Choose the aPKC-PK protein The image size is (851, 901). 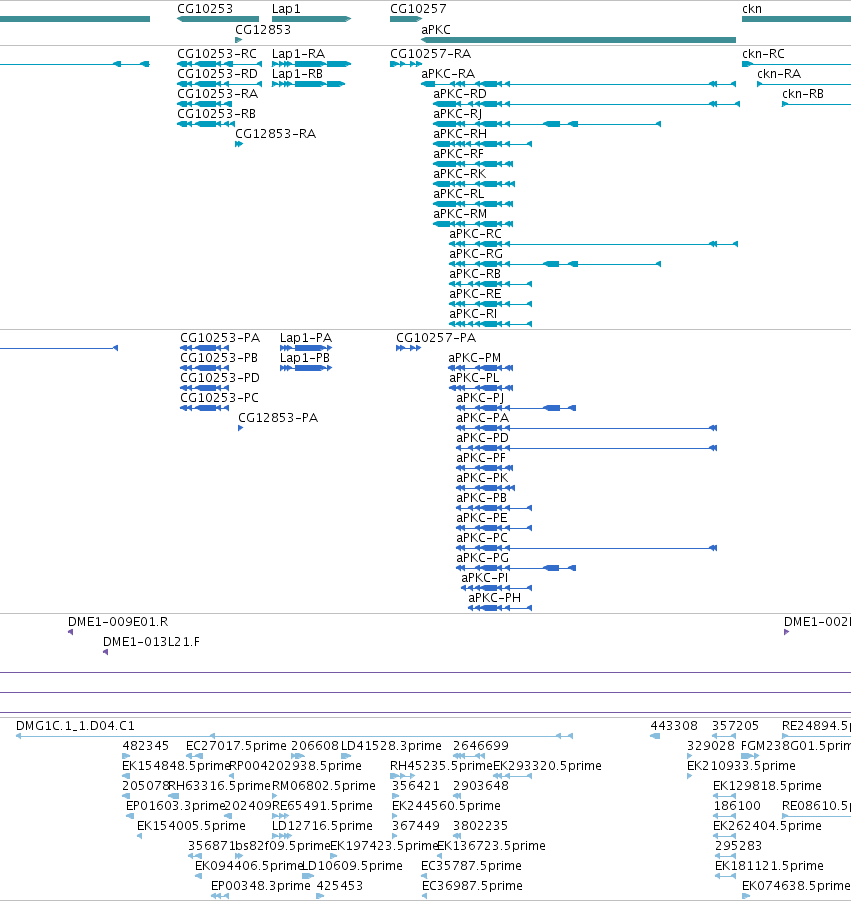tap(485, 488)
